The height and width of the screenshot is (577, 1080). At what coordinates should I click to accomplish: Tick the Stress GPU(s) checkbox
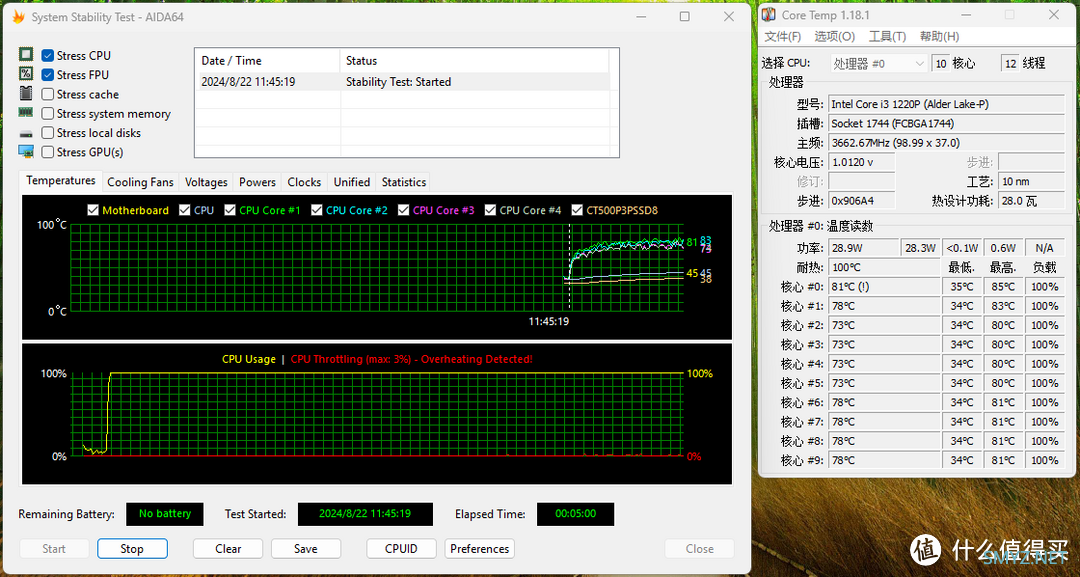coord(48,152)
